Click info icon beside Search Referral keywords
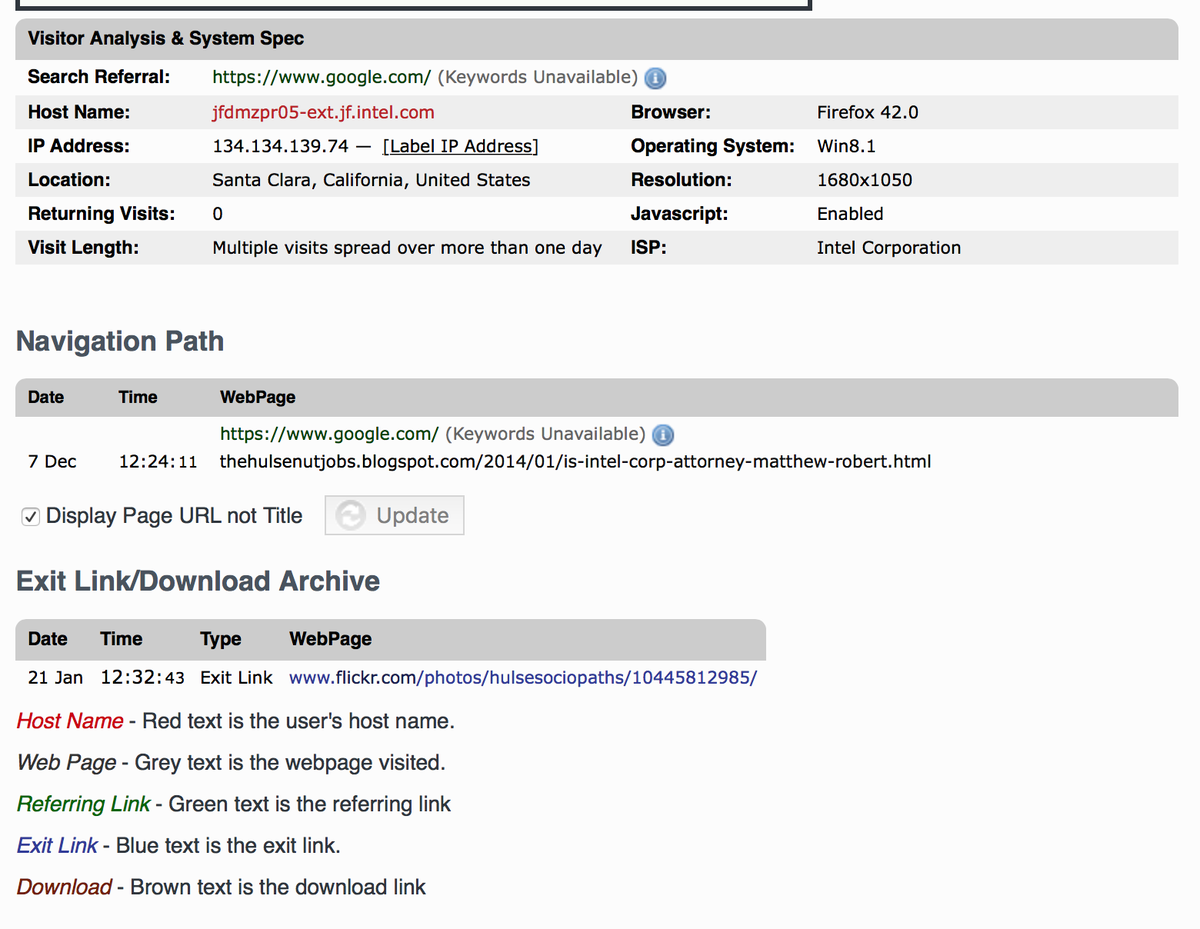This screenshot has width=1200, height=929. (656, 78)
